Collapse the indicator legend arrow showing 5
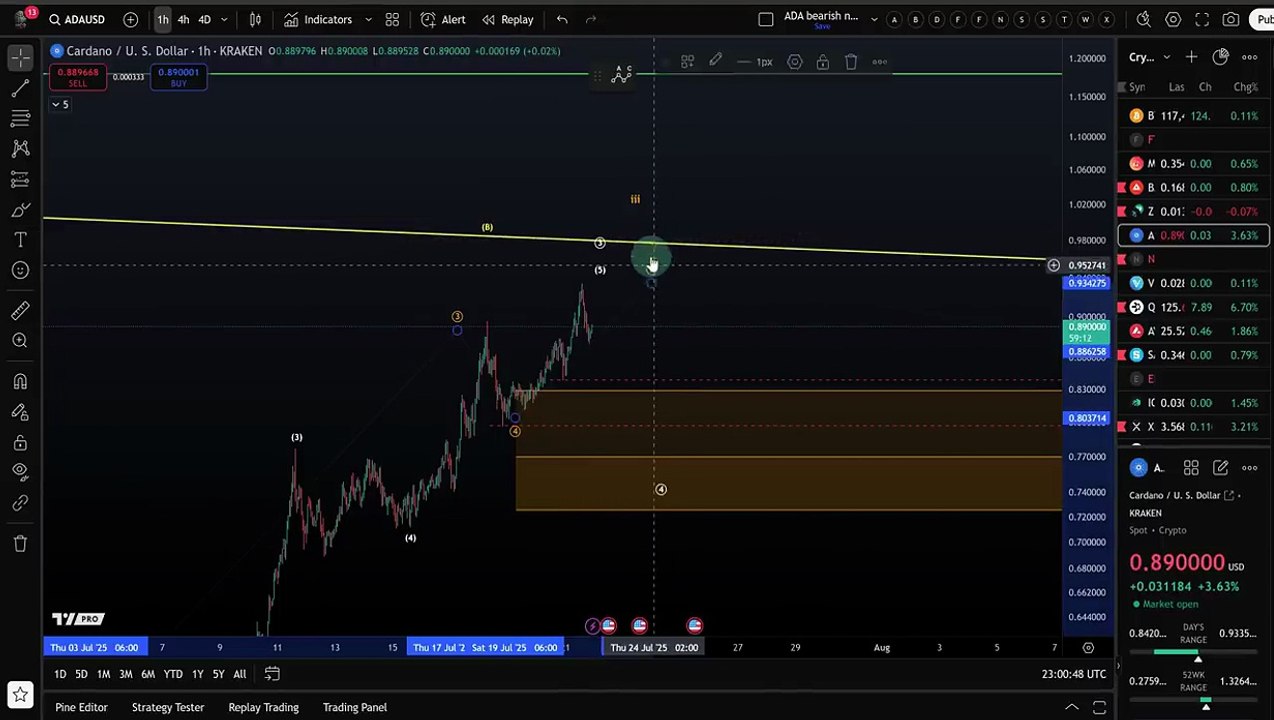The width and height of the screenshot is (1274, 720). pos(61,104)
